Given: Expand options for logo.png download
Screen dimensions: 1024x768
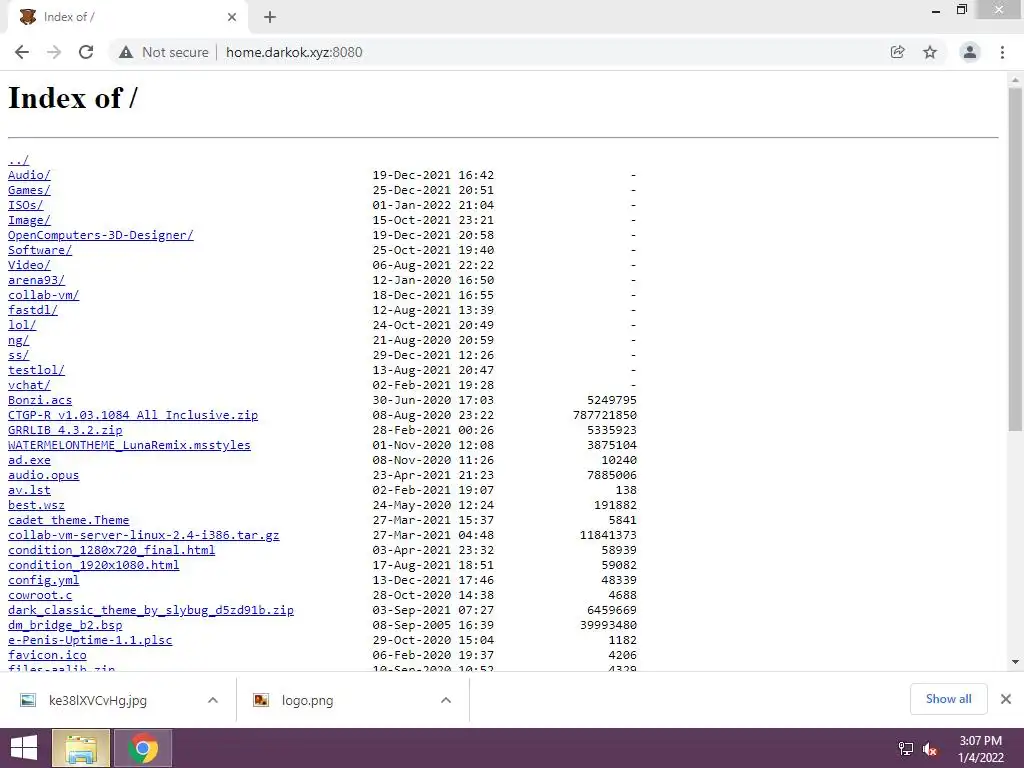Looking at the screenshot, I should (446, 700).
